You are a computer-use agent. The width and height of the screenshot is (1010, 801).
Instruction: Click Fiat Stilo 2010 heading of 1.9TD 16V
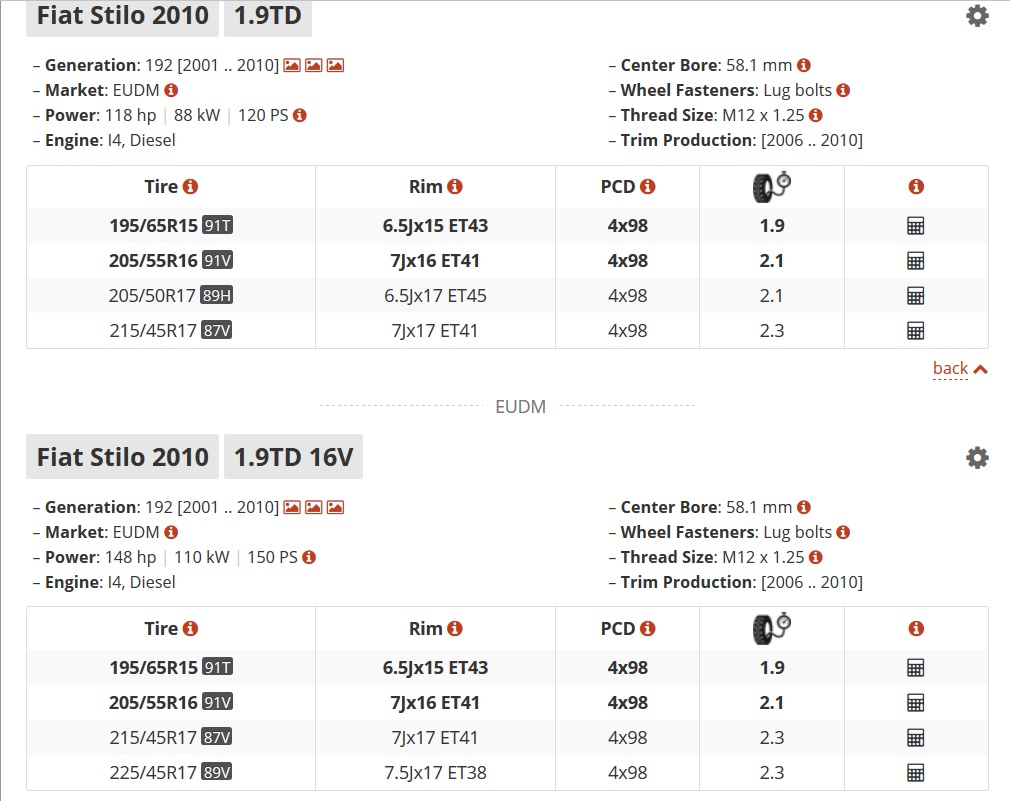pos(123,457)
